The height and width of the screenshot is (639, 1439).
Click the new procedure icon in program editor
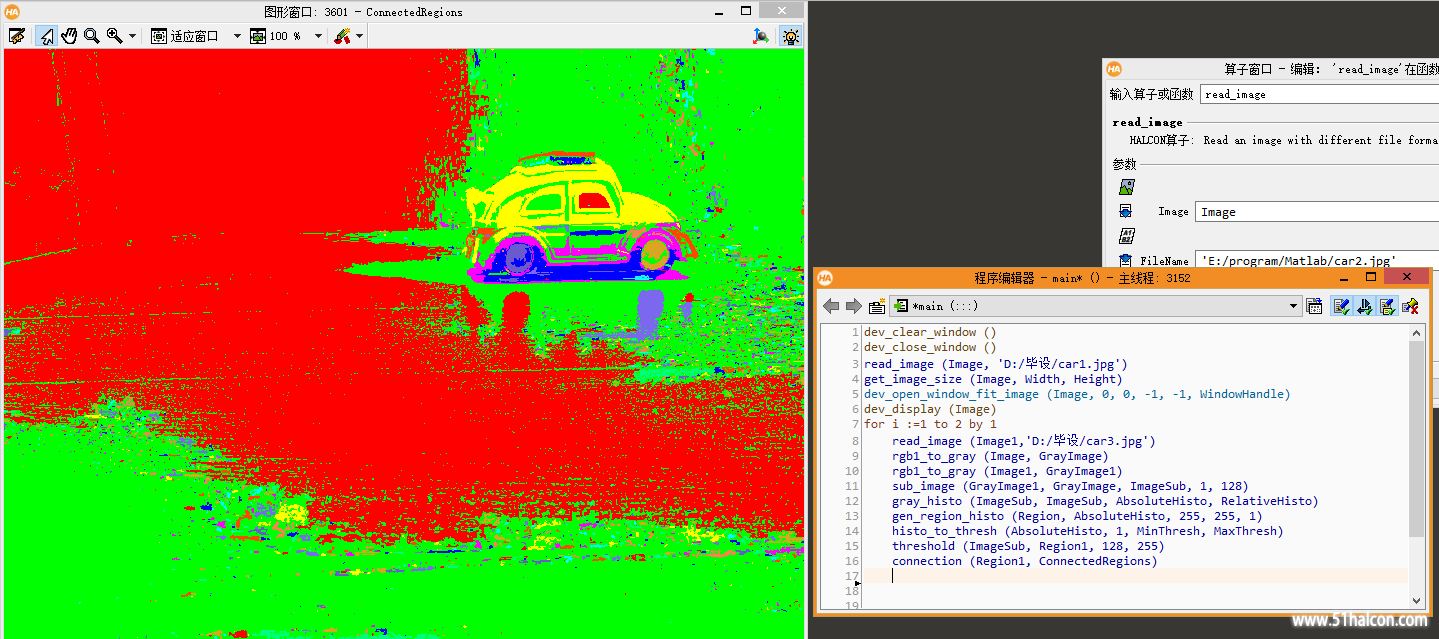tap(877, 306)
